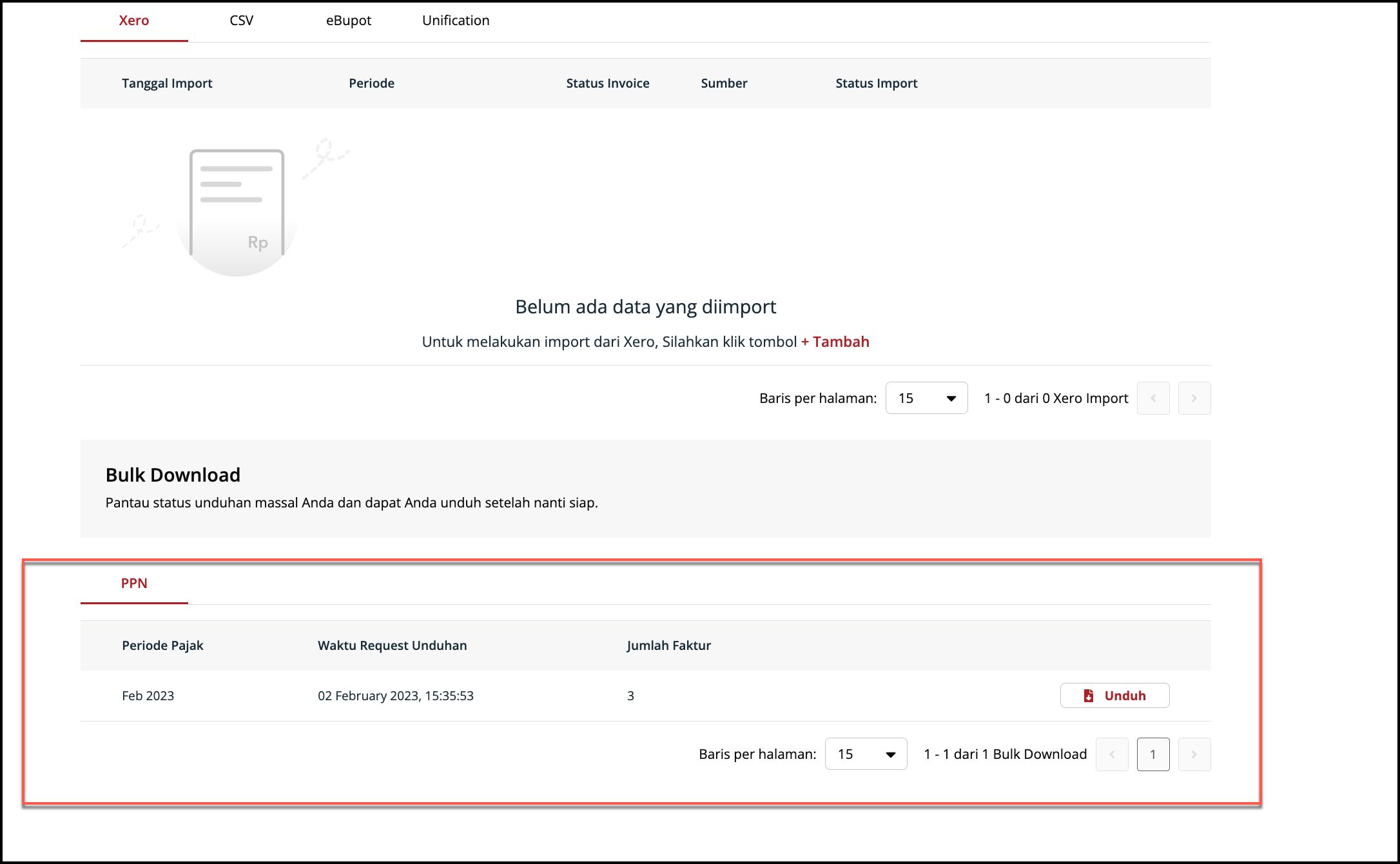Open the eBupot tab
This screenshot has height=864, width=1400.
349,21
